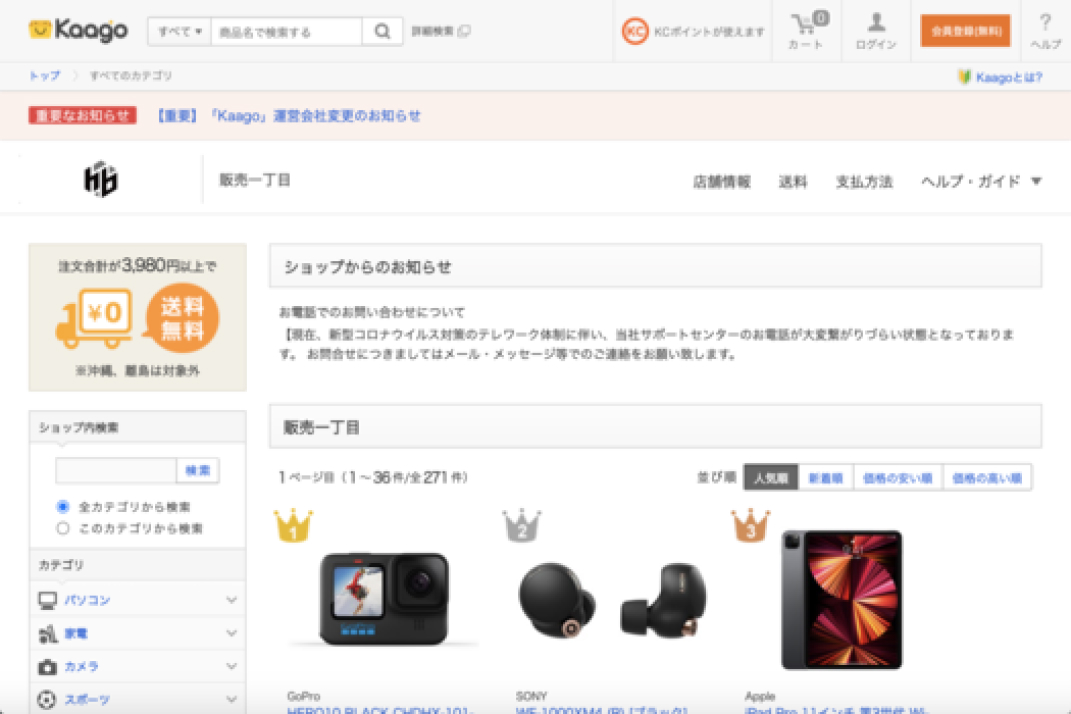Open the Sony earbuds product thumbnail
This screenshot has height=714, width=1071.
tap(613, 599)
